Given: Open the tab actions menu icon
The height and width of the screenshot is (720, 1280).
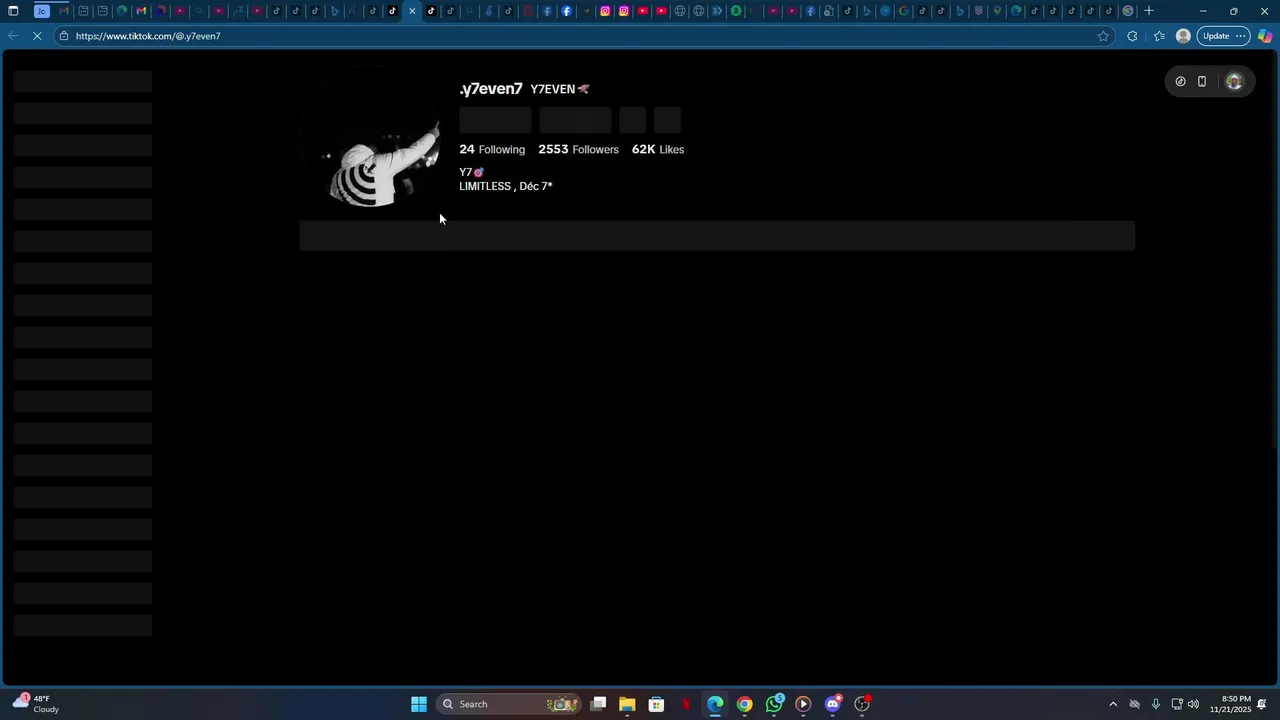Looking at the screenshot, I should 13,11.
